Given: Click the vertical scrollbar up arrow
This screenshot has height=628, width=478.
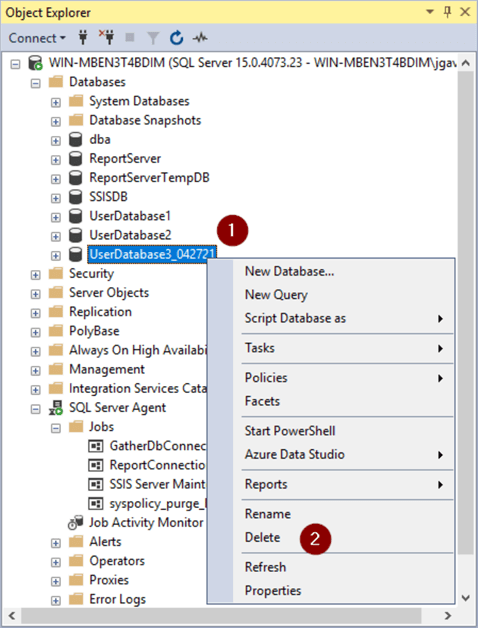Looking at the screenshot, I should point(466,63).
